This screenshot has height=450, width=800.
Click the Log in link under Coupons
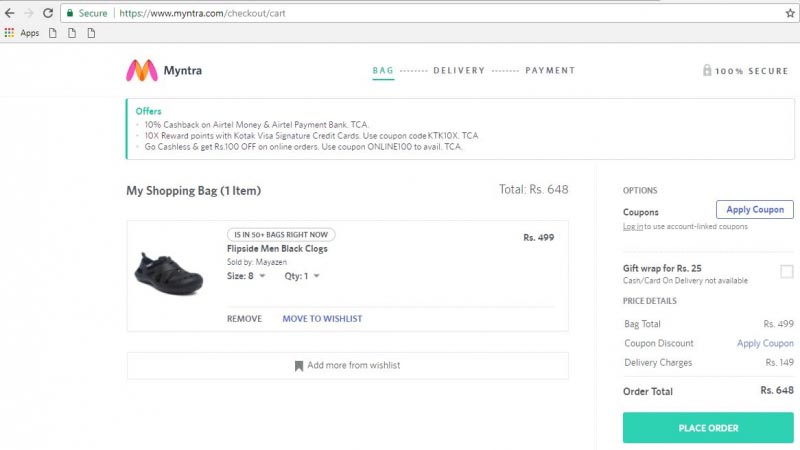click(x=633, y=227)
